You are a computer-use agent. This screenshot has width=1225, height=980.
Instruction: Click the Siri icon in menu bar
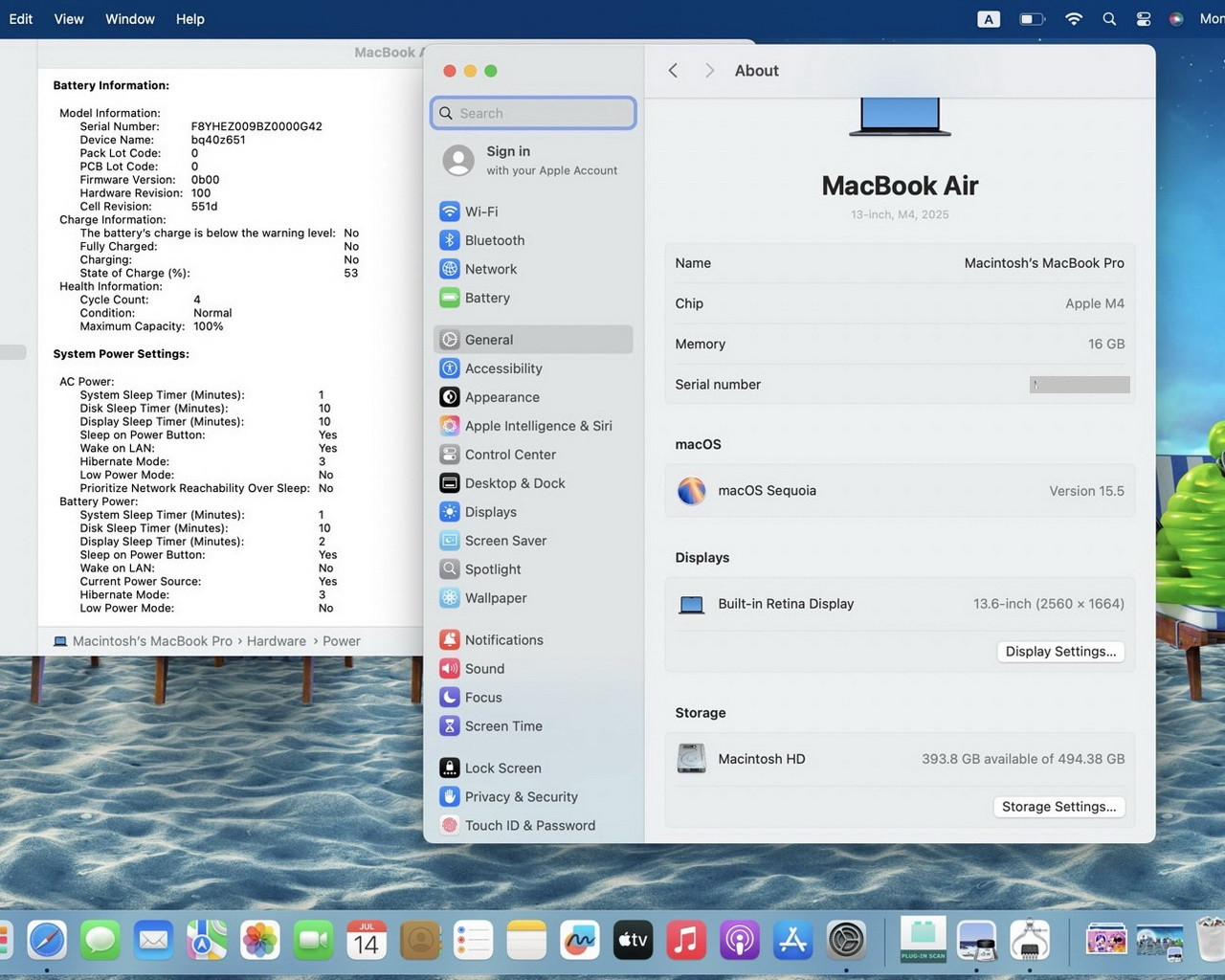1177,19
